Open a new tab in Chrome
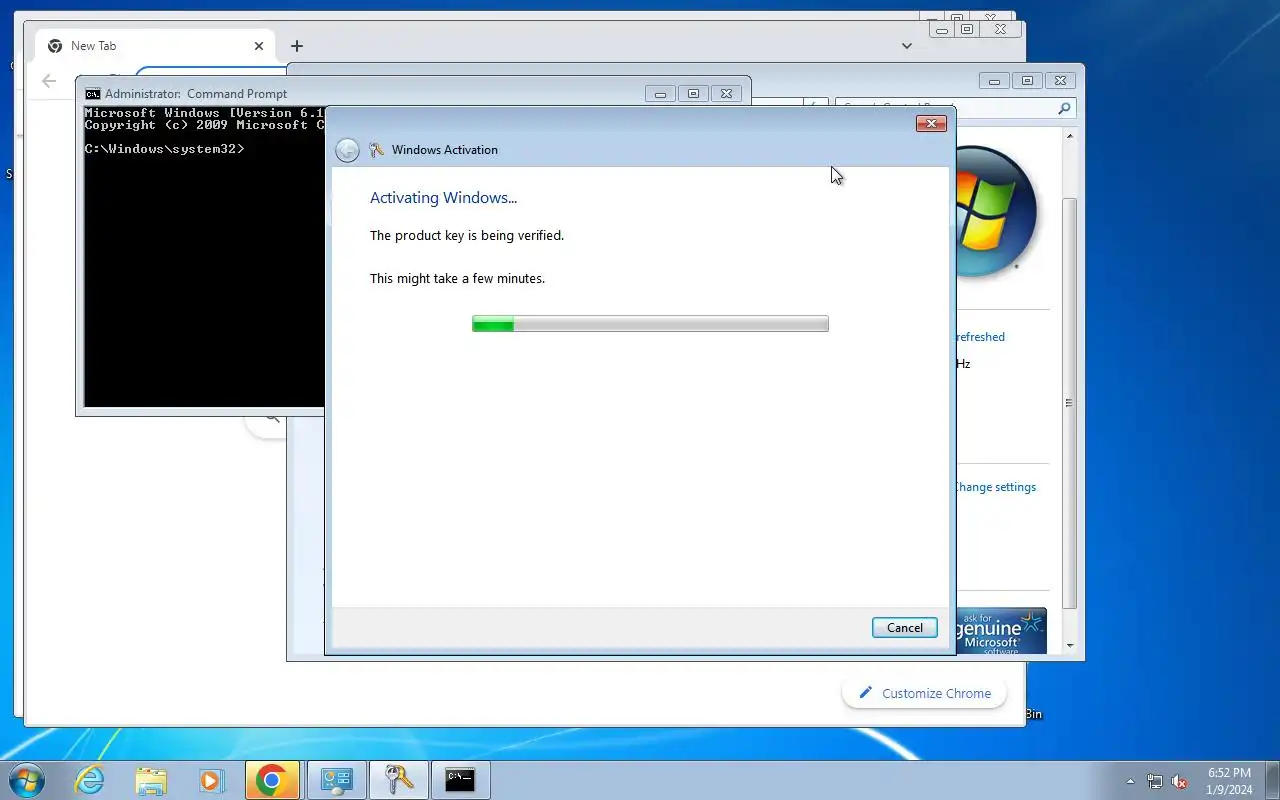The width and height of the screenshot is (1280, 800). [x=297, y=46]
